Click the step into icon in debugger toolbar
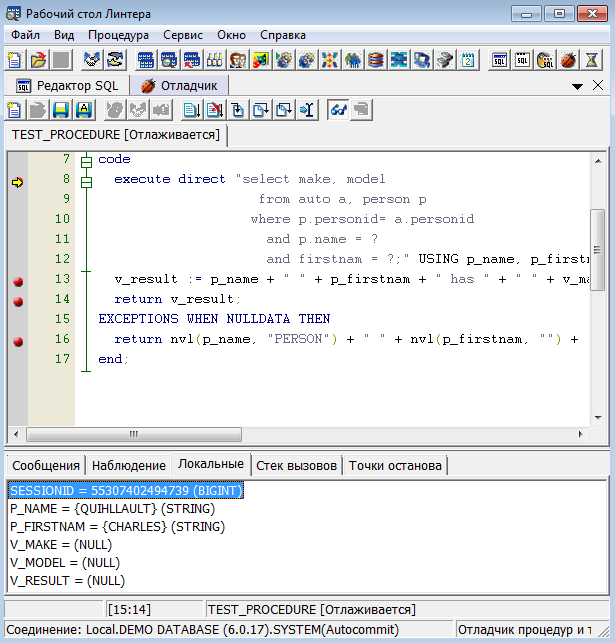This screenshot has height=643, width=615. coord(236,110)
